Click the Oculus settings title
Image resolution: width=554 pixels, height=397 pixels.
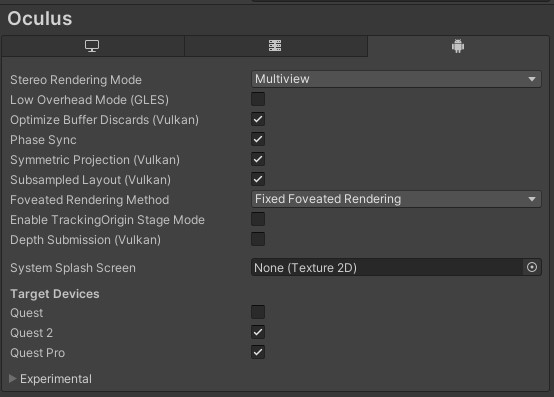(x=40, y=18)
